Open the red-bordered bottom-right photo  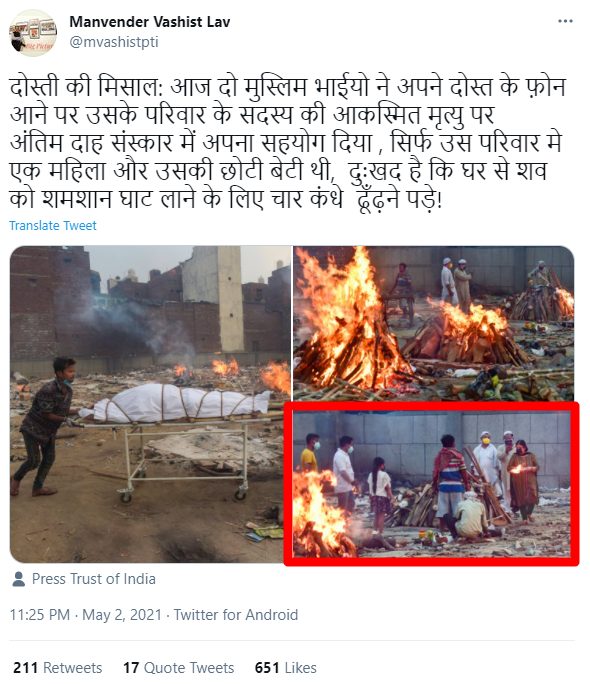point(431,484)
